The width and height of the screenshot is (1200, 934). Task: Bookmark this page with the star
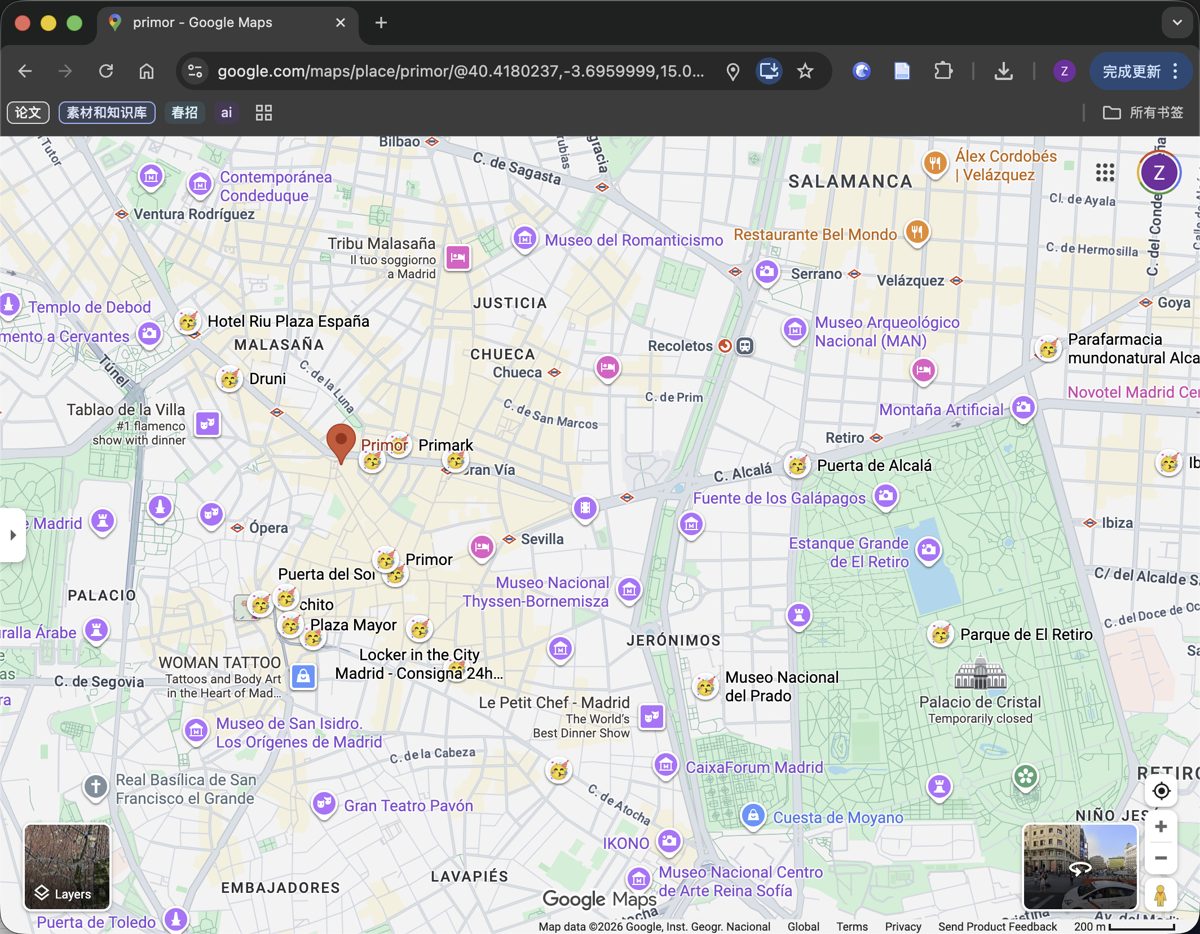[x=805, y=71]
